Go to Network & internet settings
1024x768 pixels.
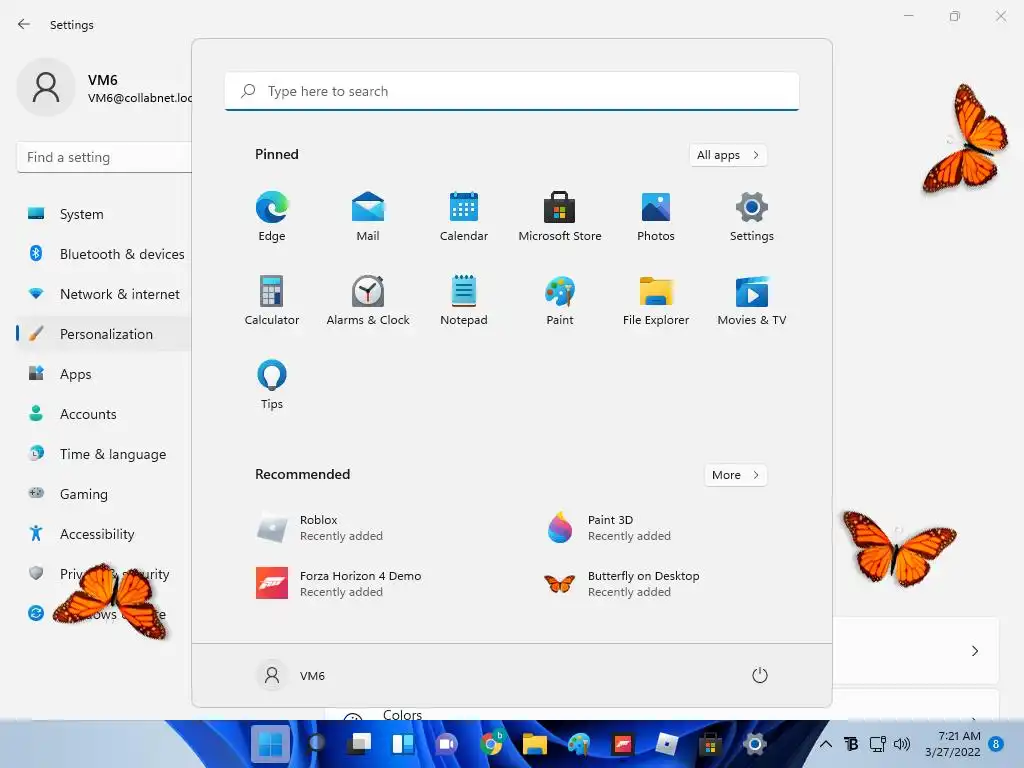pyautogui.click(x=104, y=294)
